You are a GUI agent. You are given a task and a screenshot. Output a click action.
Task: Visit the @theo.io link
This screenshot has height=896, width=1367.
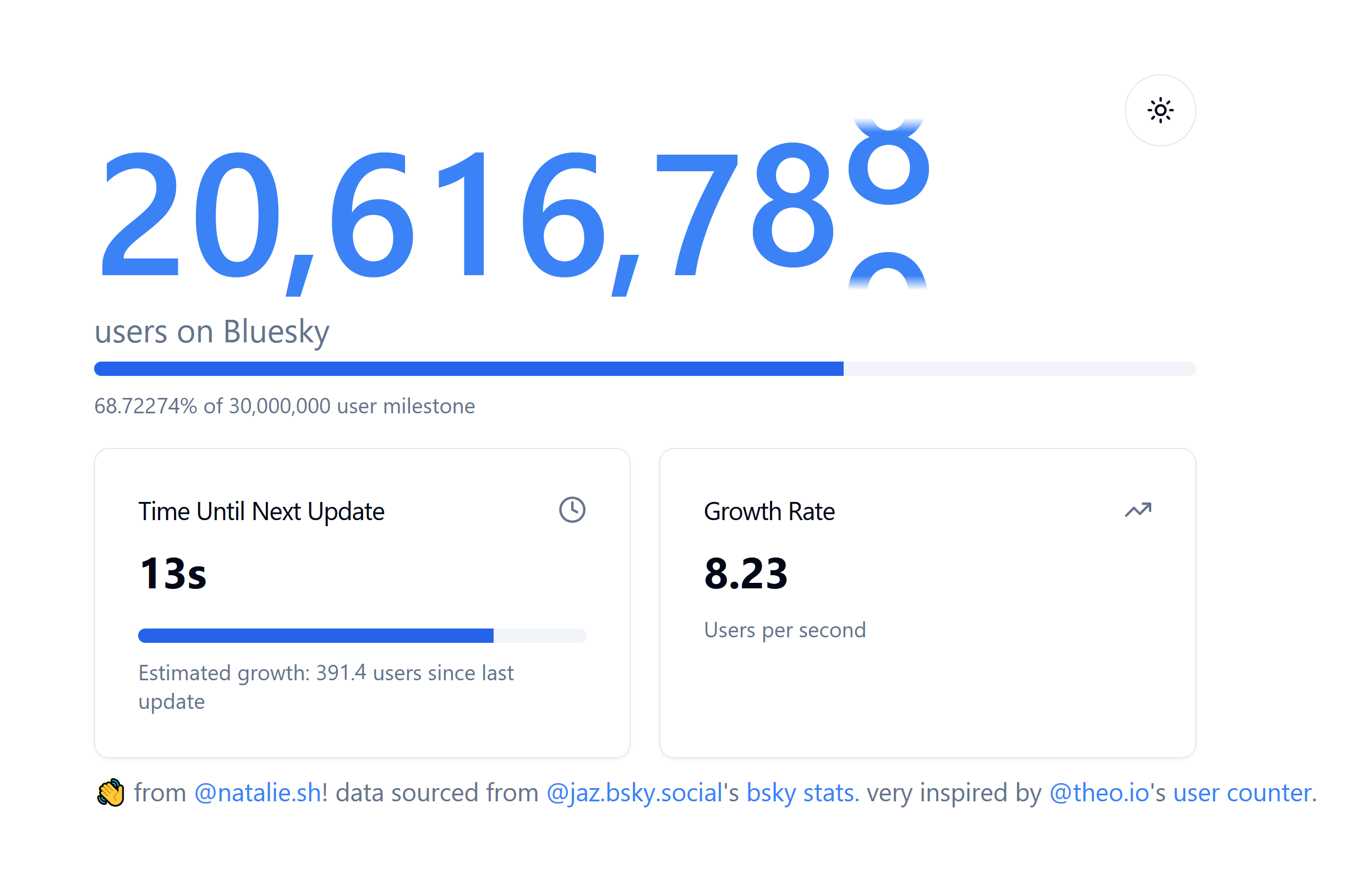click(1099, 793)
